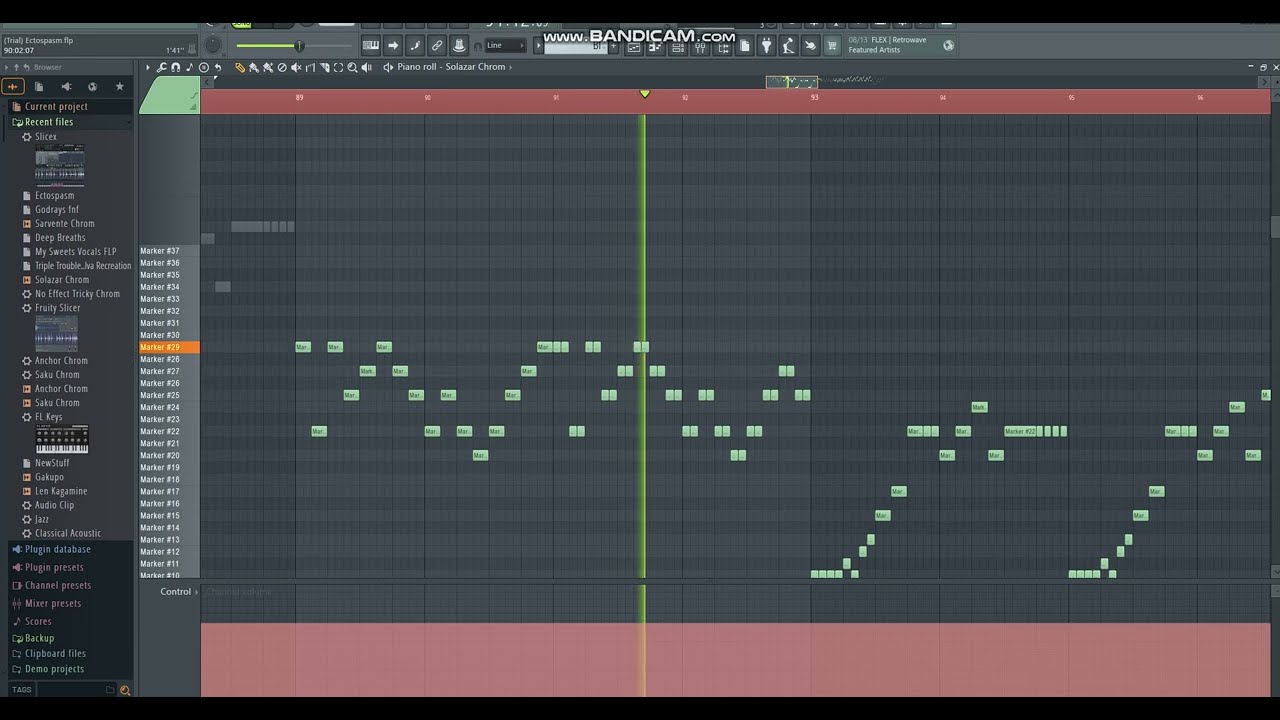Click the piano roll overview minimap thumbnail
Screen dimensions: 1280x720
click(x=792, y=82)
